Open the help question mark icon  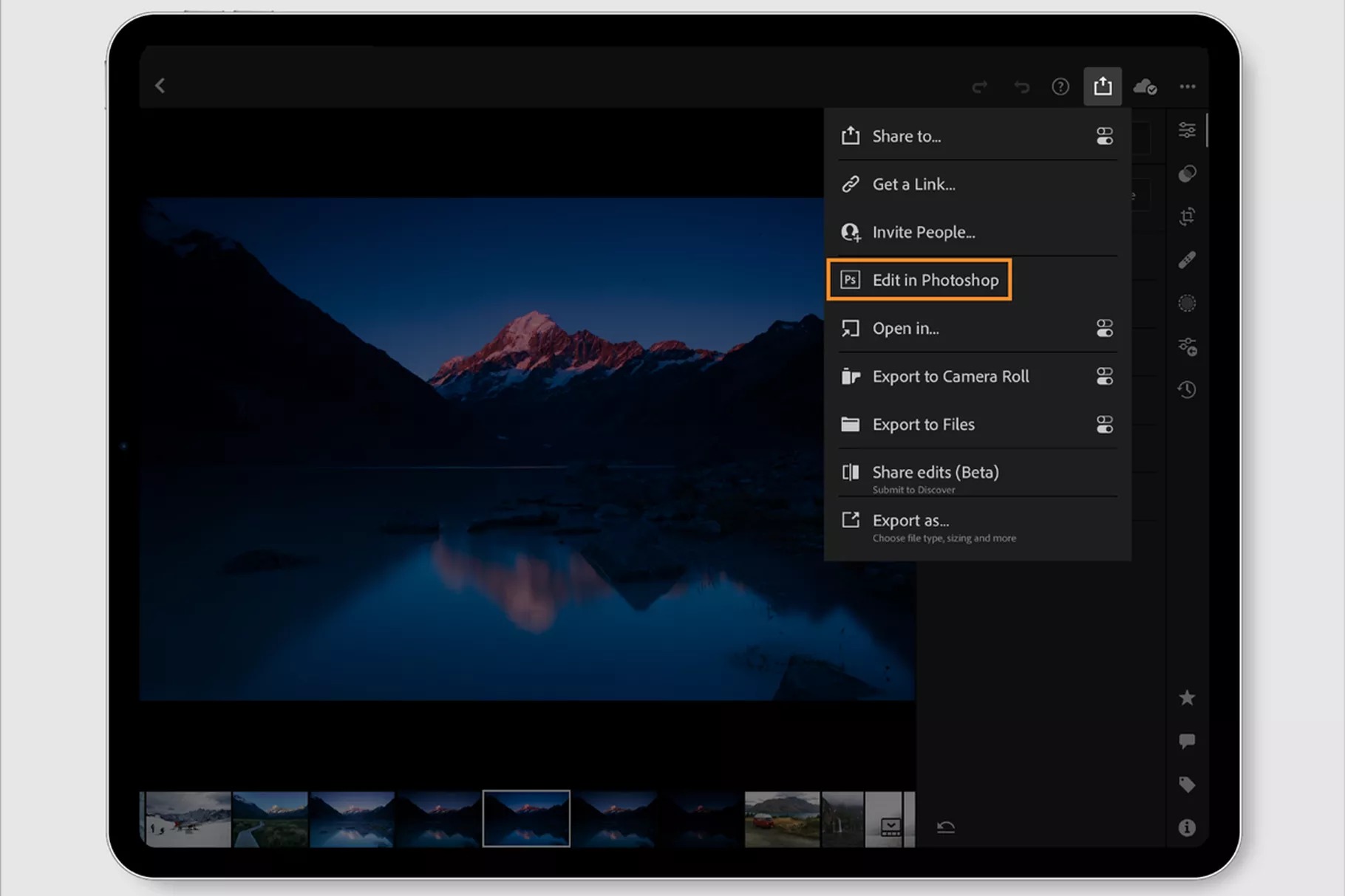1060,86
